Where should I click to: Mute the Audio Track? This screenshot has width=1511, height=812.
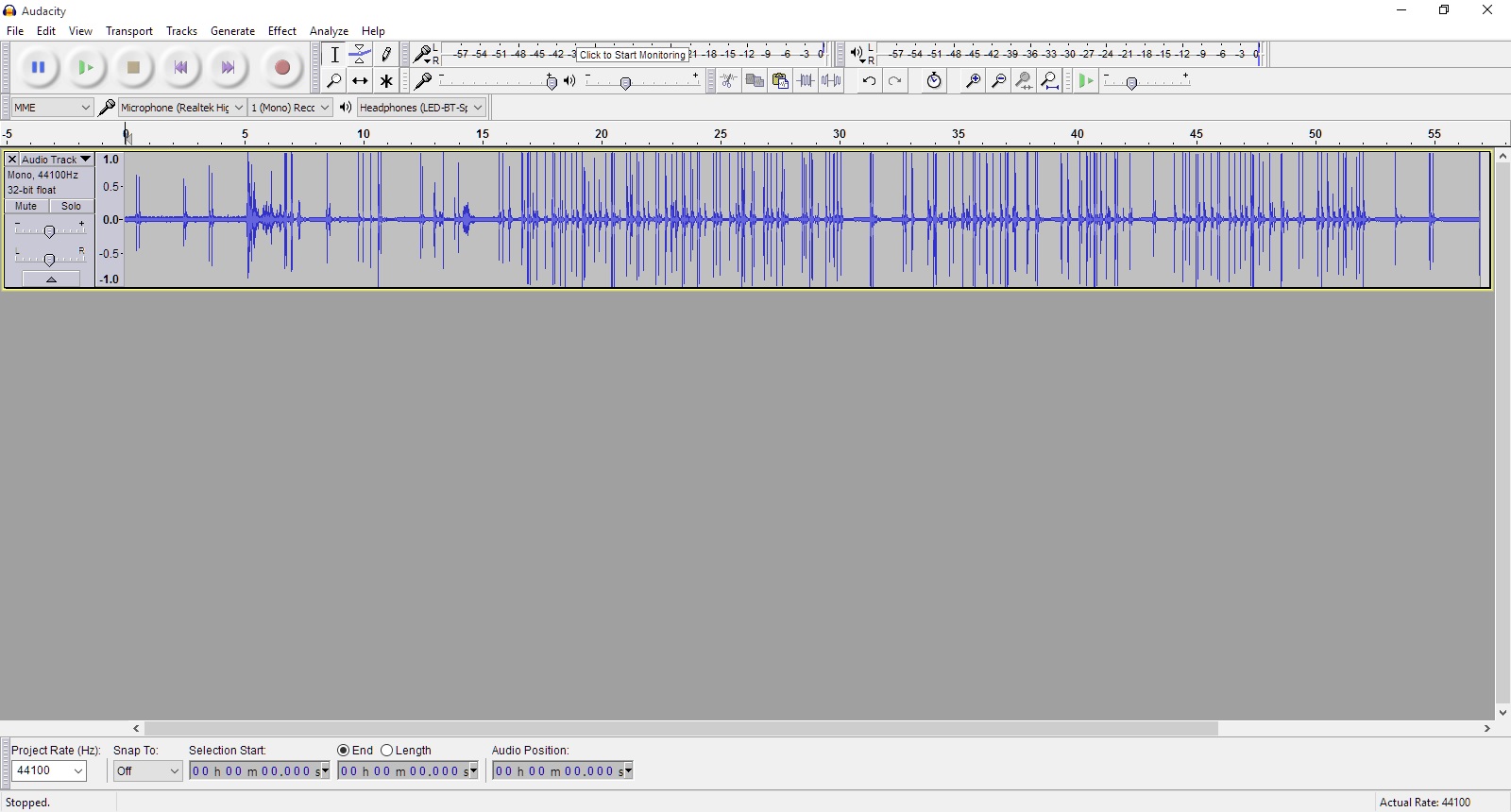[26, 206]
